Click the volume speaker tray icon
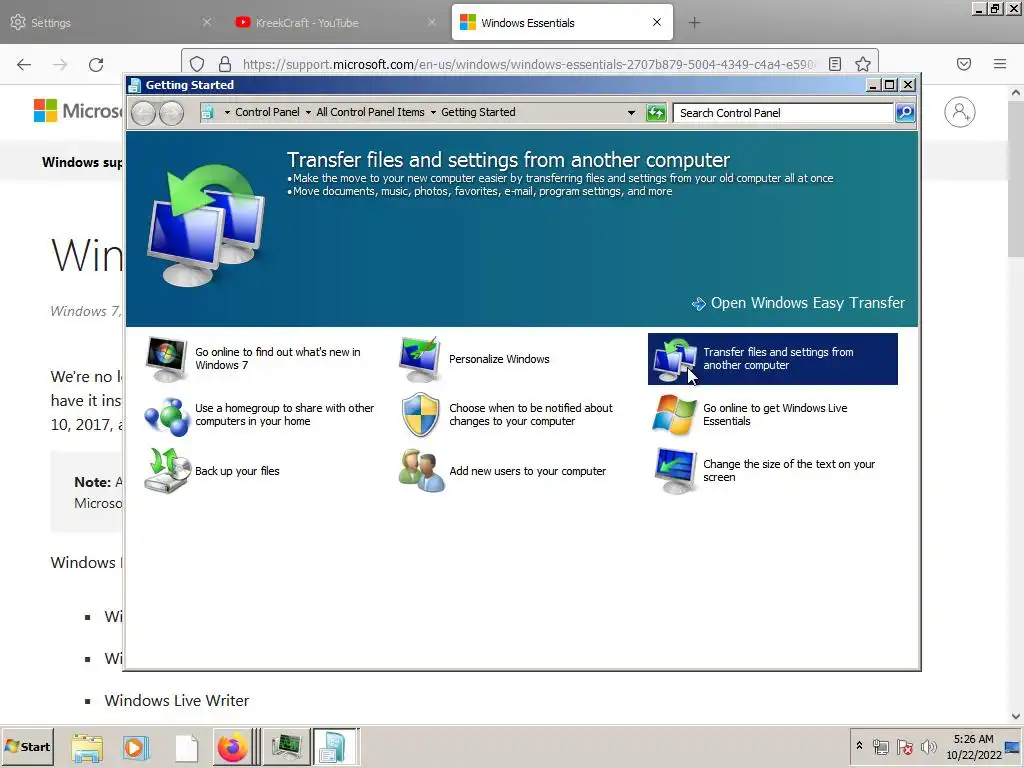The image size is (1024, 768). (x=928, y=747)
